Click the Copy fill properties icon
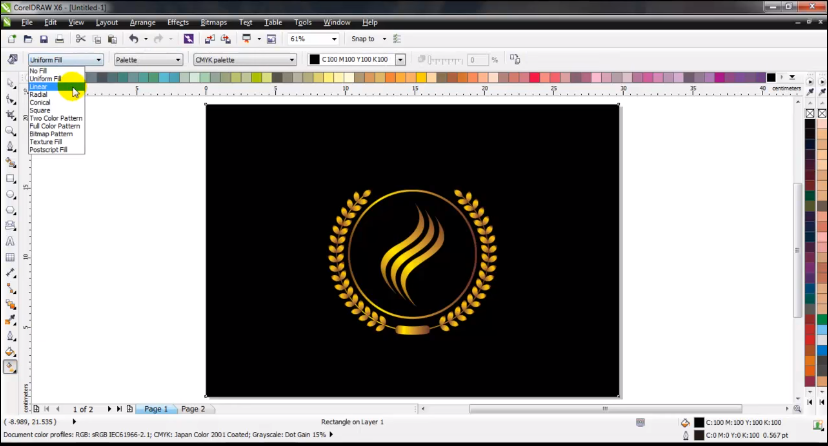 pyautogui.click(x=515, y=59)
